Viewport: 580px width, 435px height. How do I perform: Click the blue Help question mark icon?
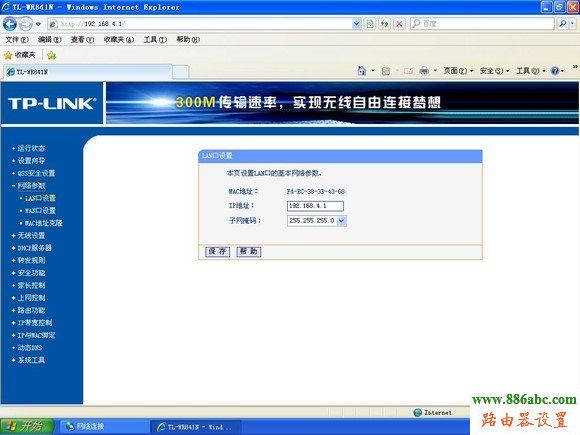[x=555, y=71]
